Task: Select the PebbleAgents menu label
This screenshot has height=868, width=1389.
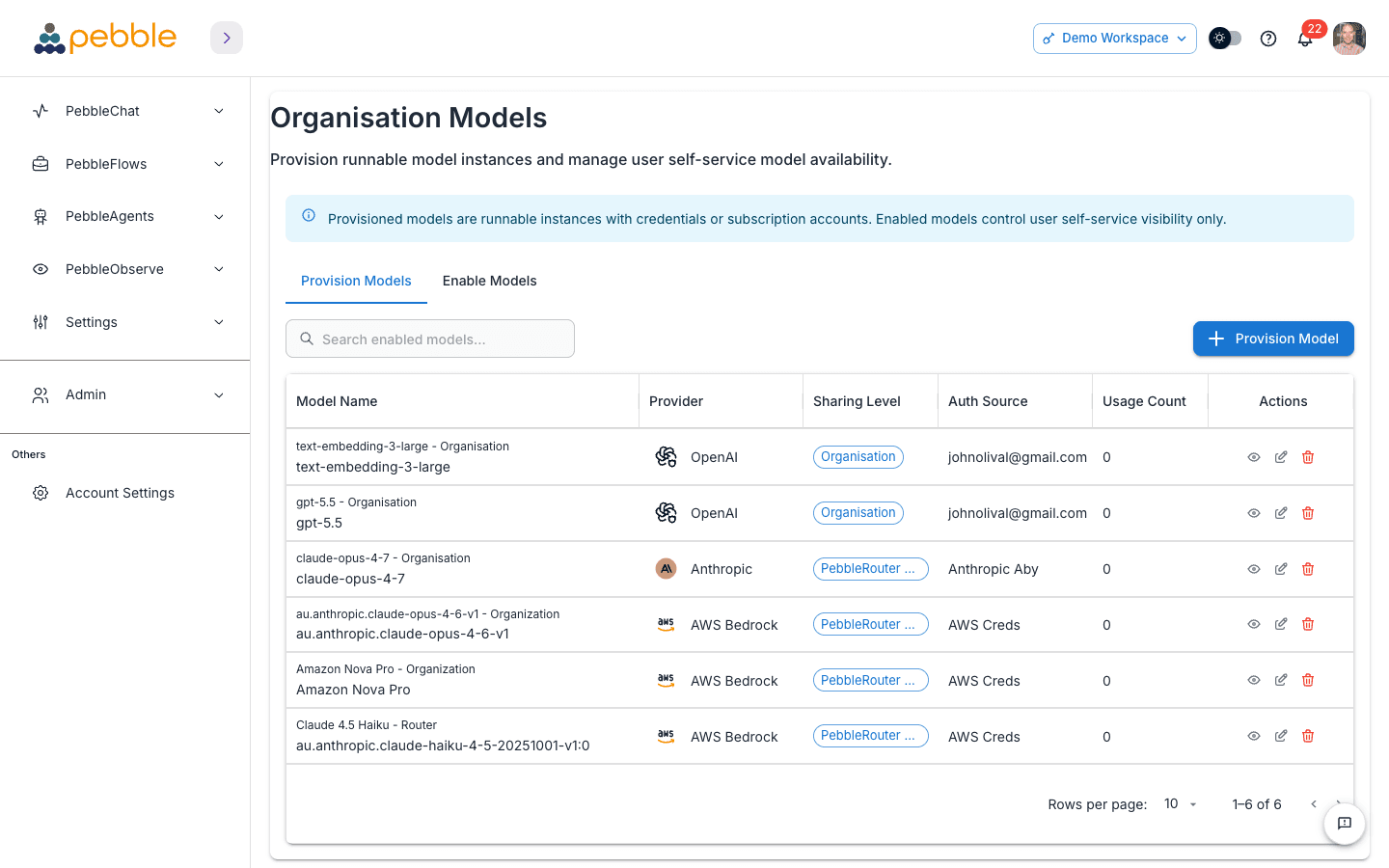Action: [x=110, y=216]
